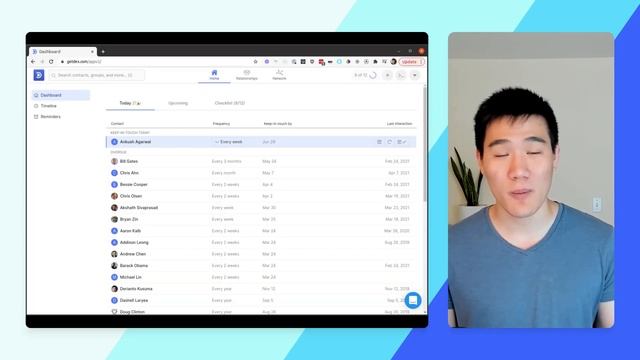Open the blue chat support bubble
The width and height of the screenshot is (640, 360).
click(413, 300)
